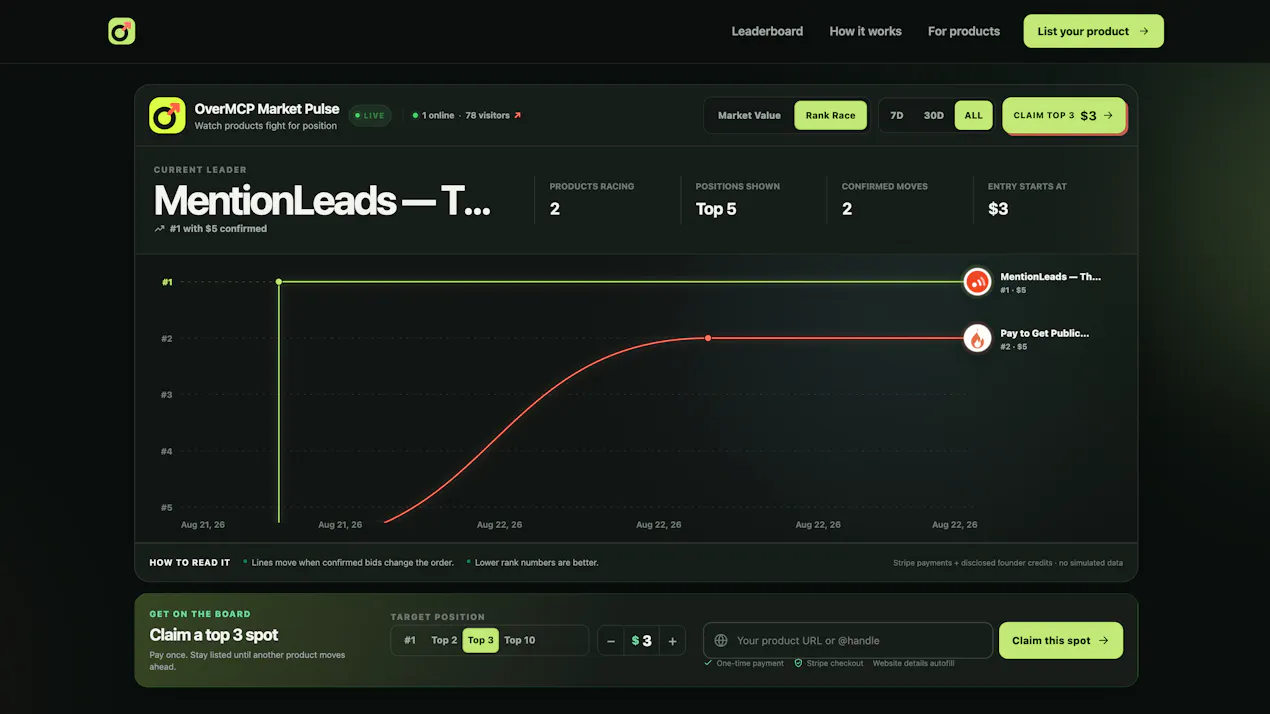
Task: Choose the Top 2 target position
Action: [444, 640]
